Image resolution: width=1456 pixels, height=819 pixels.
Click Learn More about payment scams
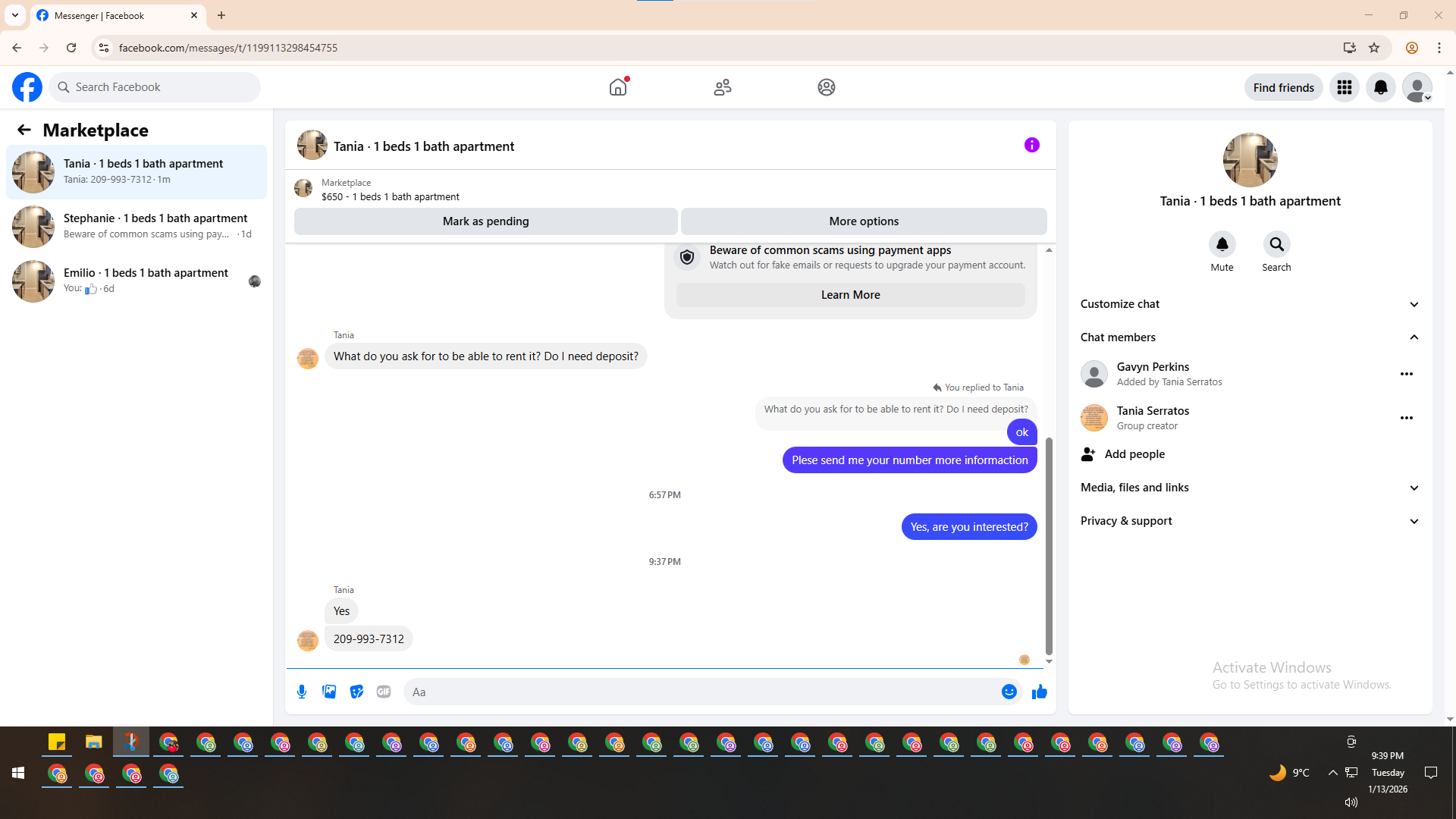(x=850, y=295)
